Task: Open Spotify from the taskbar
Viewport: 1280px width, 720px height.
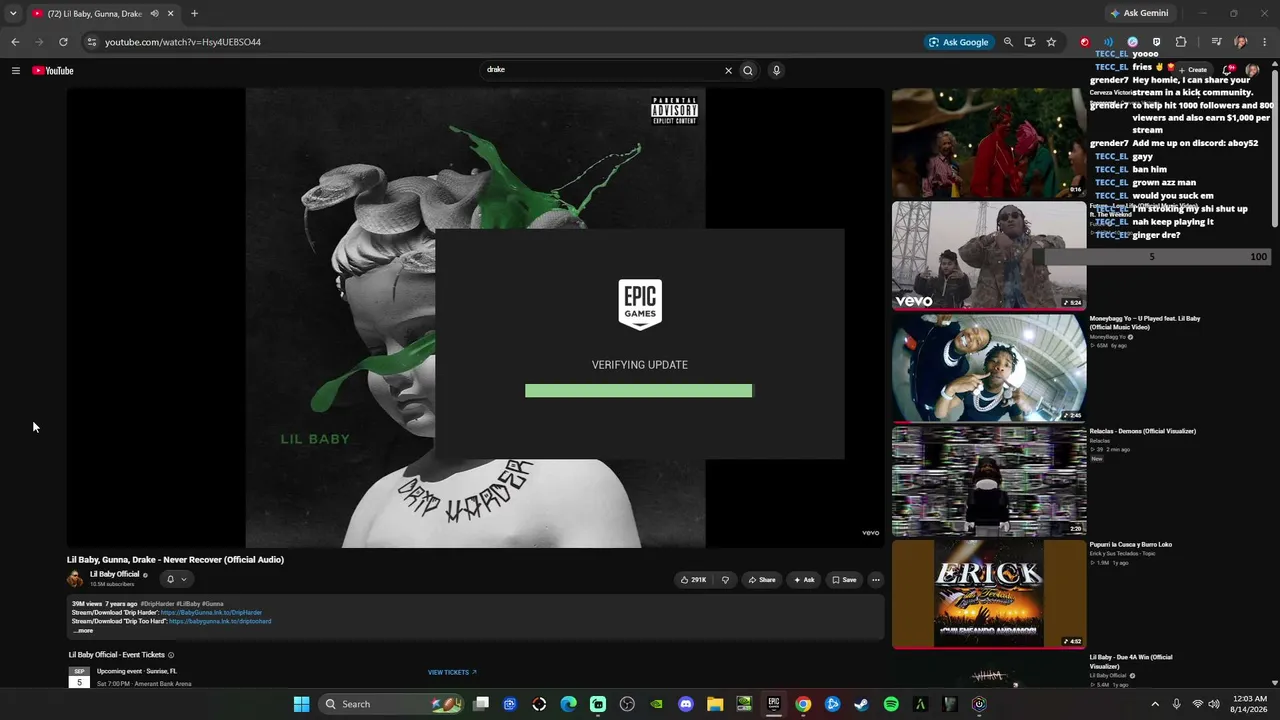Action: [891, 704]
